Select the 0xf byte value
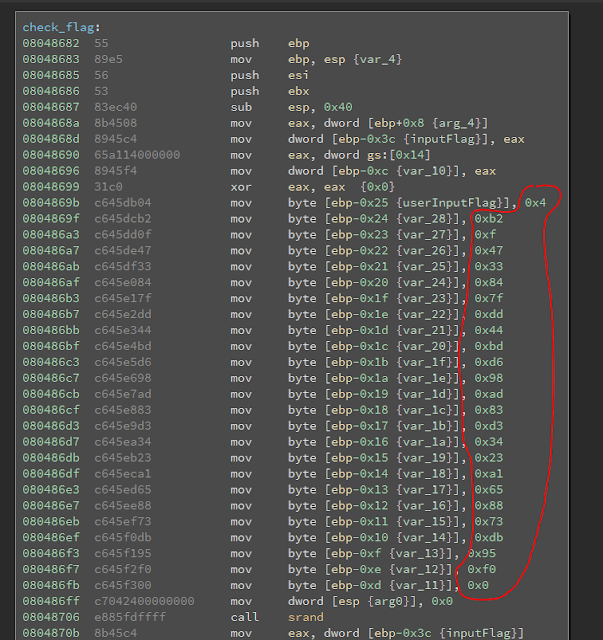 tap(485, 234)
